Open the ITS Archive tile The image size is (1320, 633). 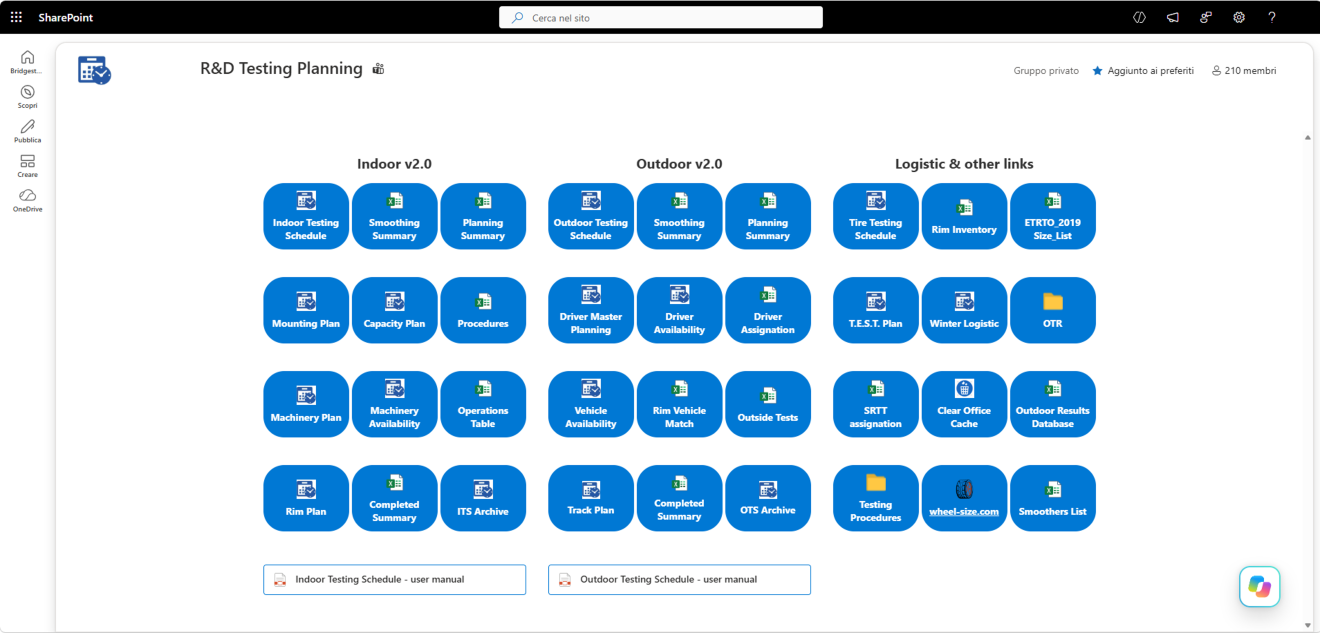483,498
